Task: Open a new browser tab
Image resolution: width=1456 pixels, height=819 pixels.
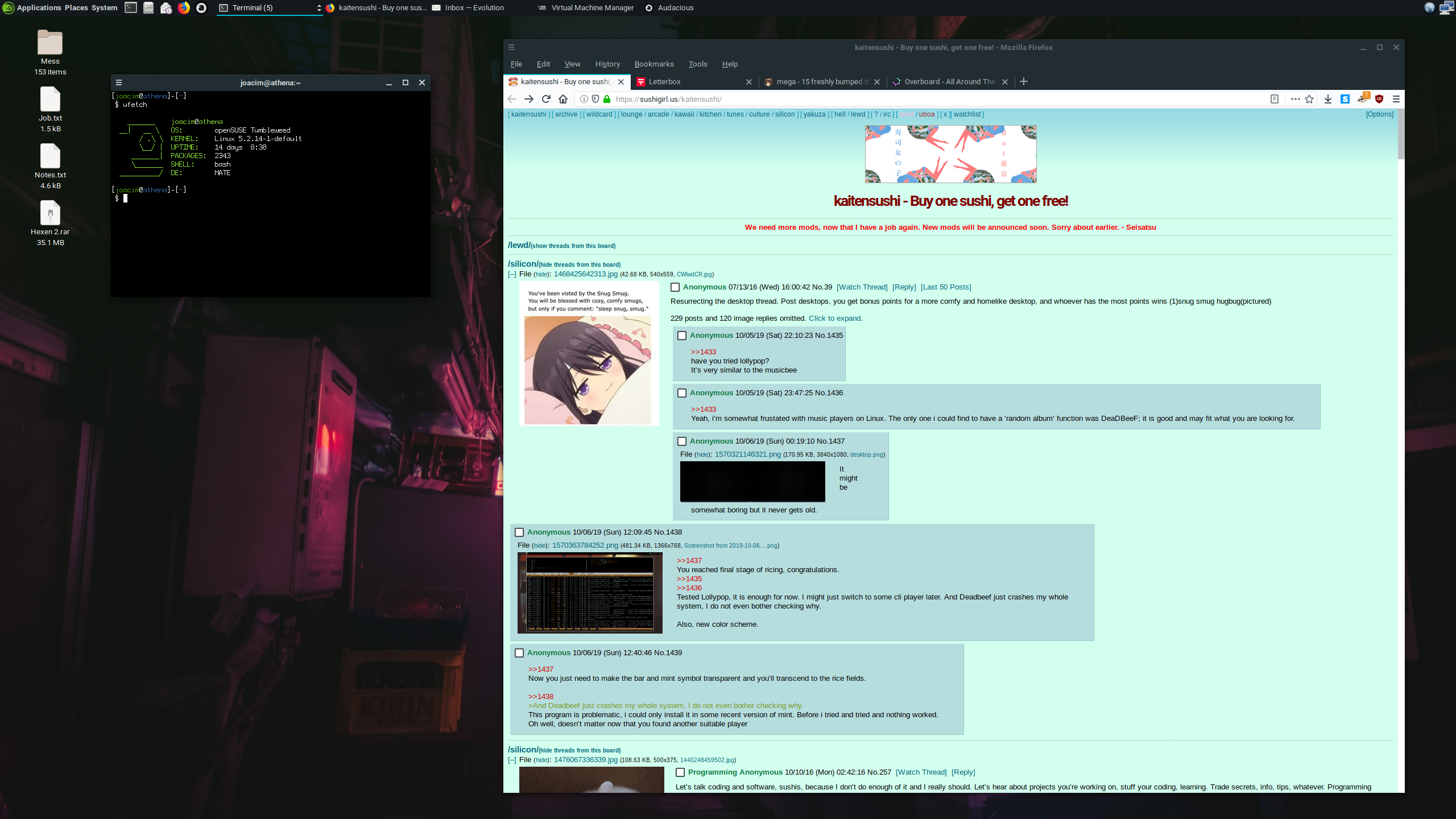Action: tap(1024, 81)
